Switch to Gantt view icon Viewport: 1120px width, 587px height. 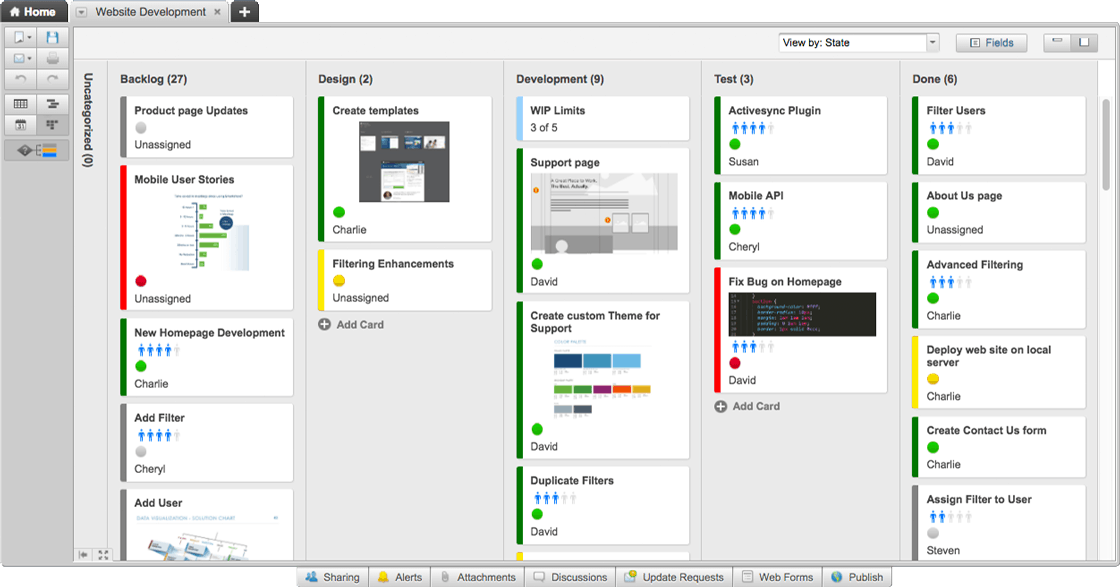(52, 104)
